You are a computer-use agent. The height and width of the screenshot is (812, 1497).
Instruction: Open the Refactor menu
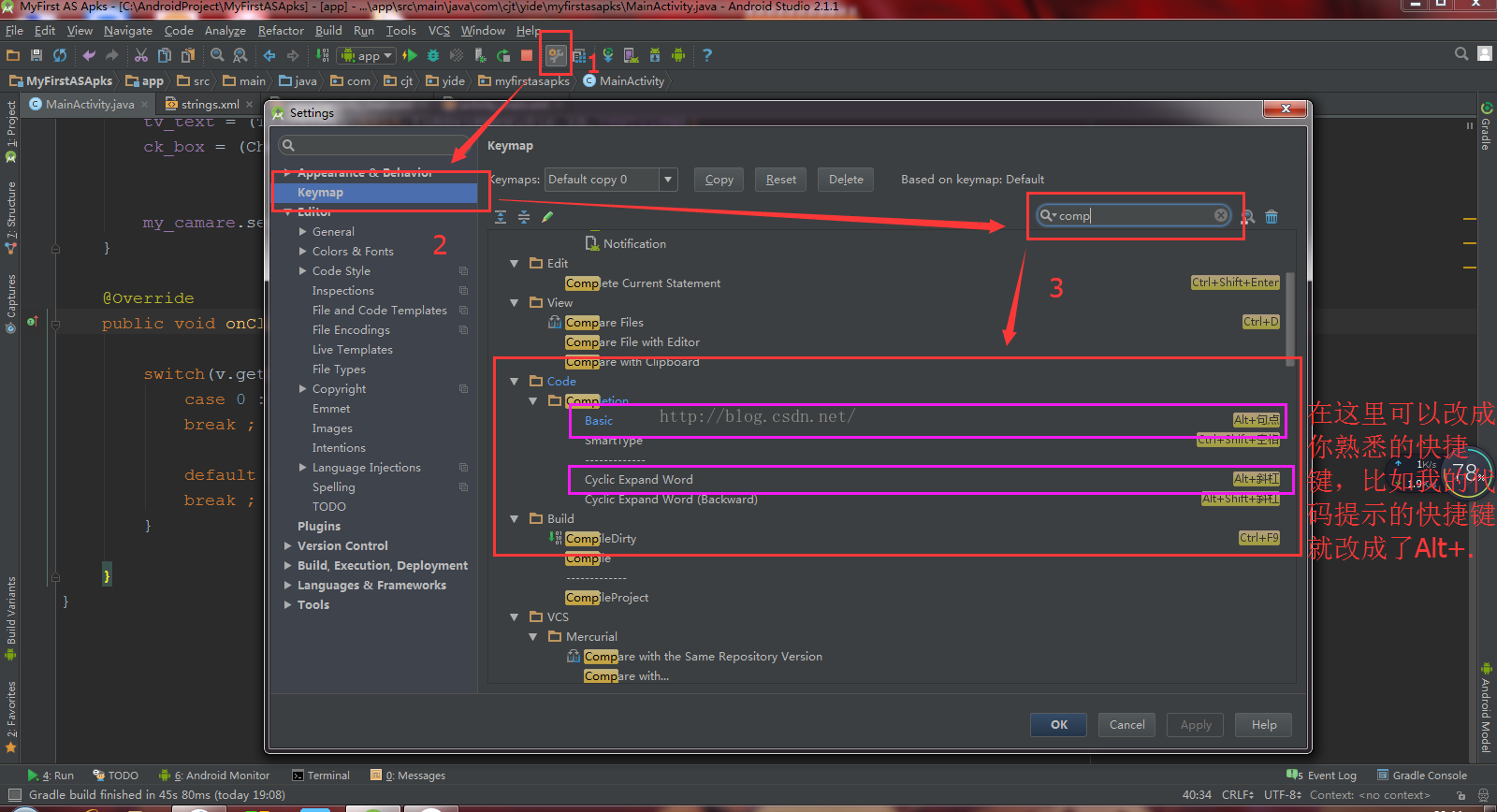click(281, 31)
